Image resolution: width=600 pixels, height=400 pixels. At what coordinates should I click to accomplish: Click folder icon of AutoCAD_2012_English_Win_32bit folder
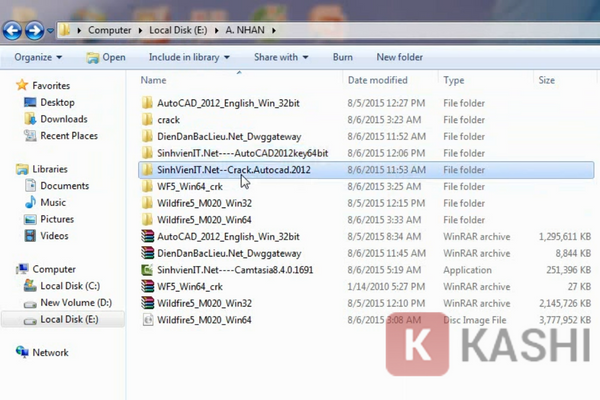click(147, 103)
